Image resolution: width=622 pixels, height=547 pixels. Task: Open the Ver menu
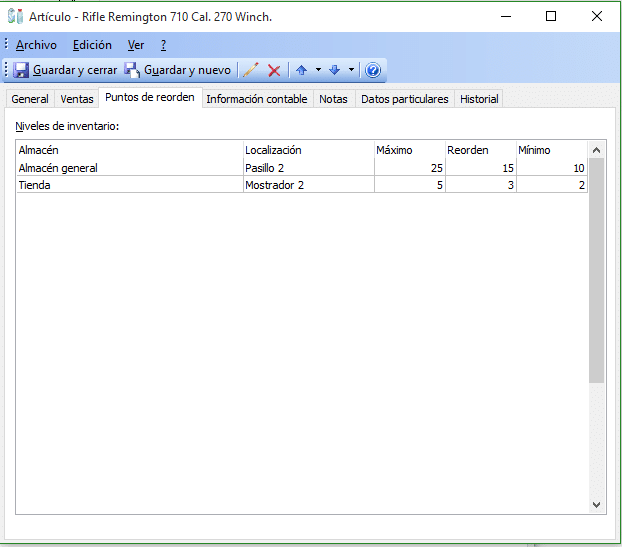point(136,45)
